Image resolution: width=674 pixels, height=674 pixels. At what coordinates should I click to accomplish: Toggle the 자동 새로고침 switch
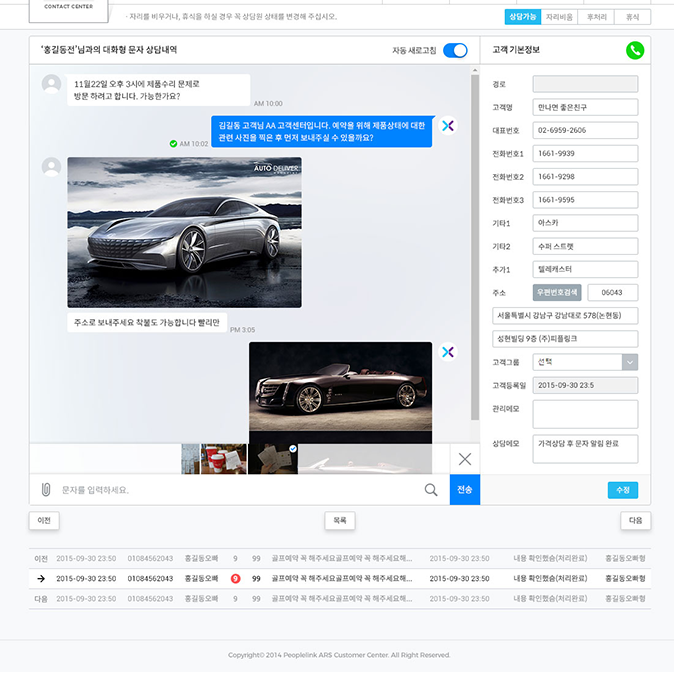pyautogui.click(x=455, y=50)
